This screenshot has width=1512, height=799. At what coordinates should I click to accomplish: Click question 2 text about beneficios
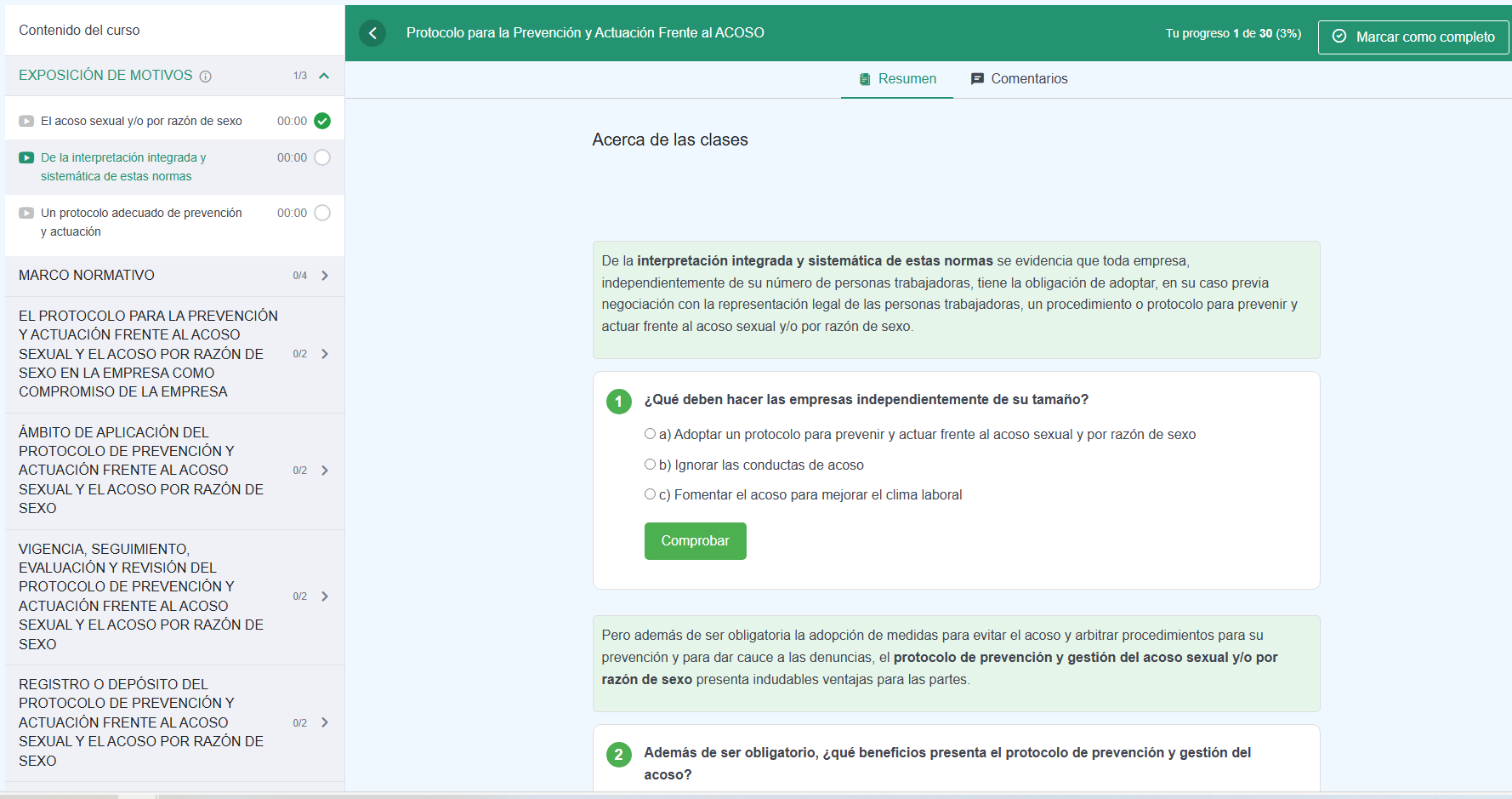pos(947,763)
